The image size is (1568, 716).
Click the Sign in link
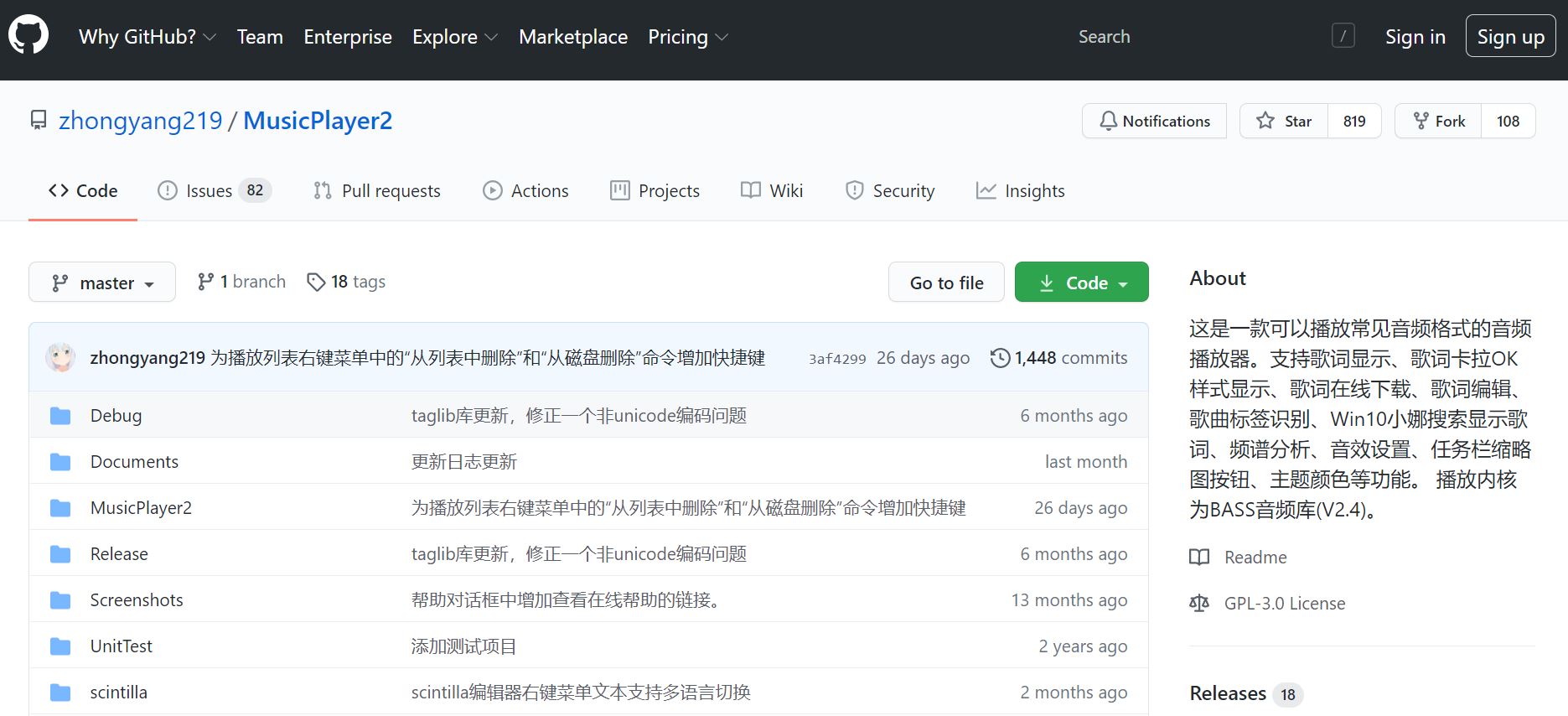[1415, 37]
